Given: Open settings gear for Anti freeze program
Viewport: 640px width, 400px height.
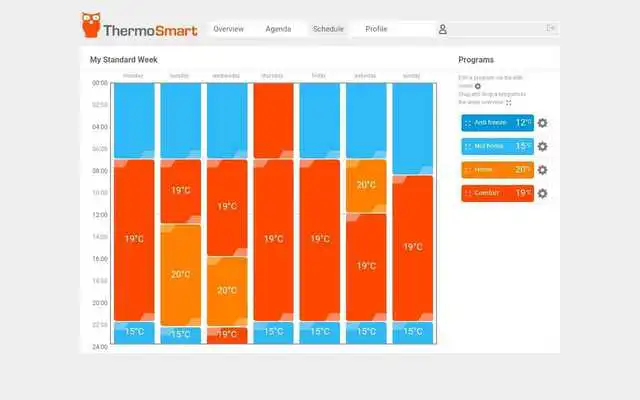Looking at the screenshot, I should (x=542, y=123).
